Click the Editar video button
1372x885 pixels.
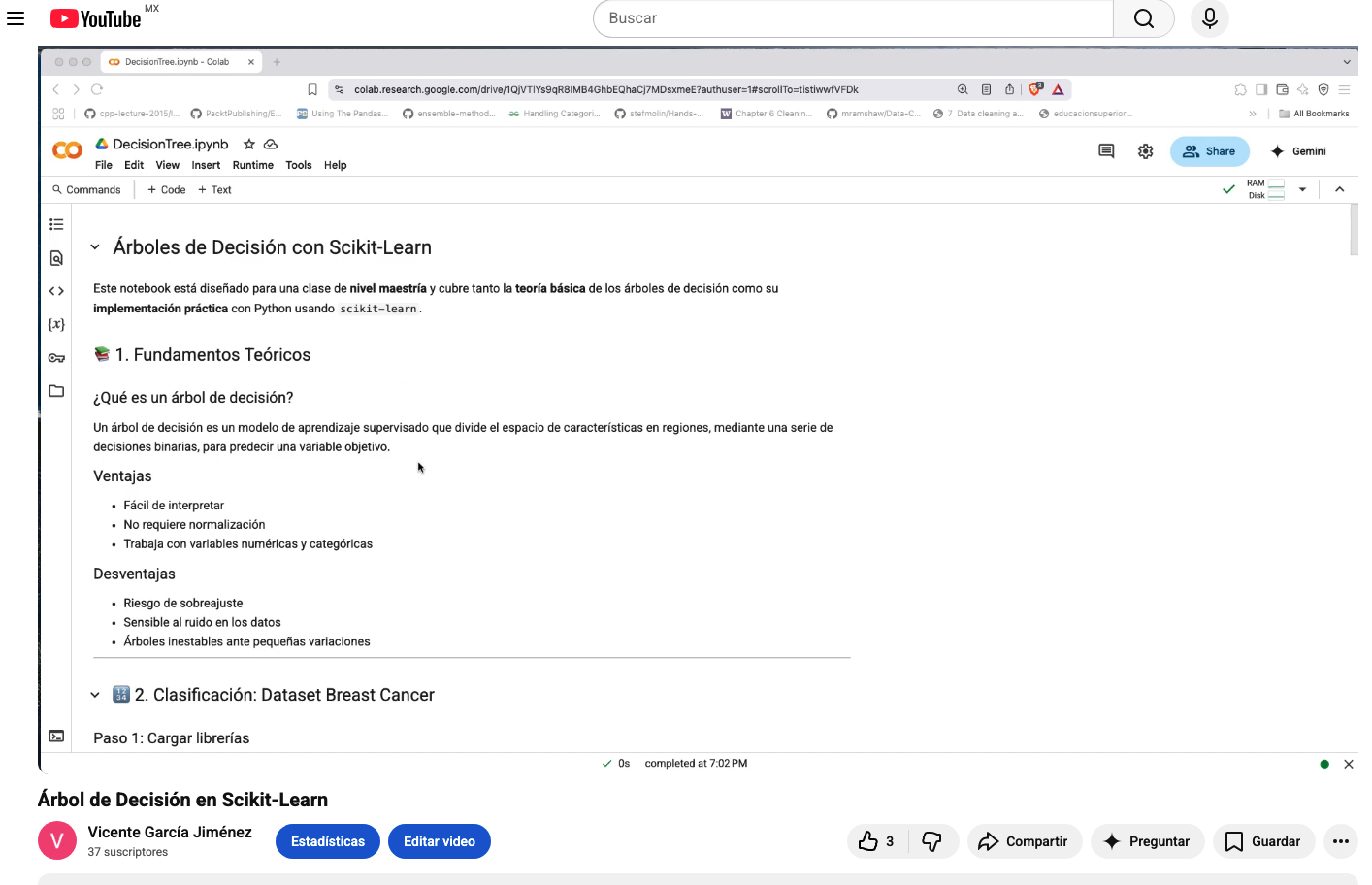point(440,841)
